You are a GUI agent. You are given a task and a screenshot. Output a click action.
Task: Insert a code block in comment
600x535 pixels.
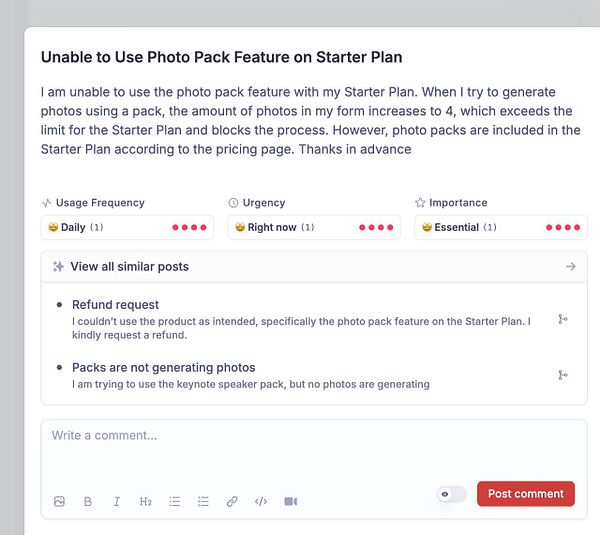point(261,502)
